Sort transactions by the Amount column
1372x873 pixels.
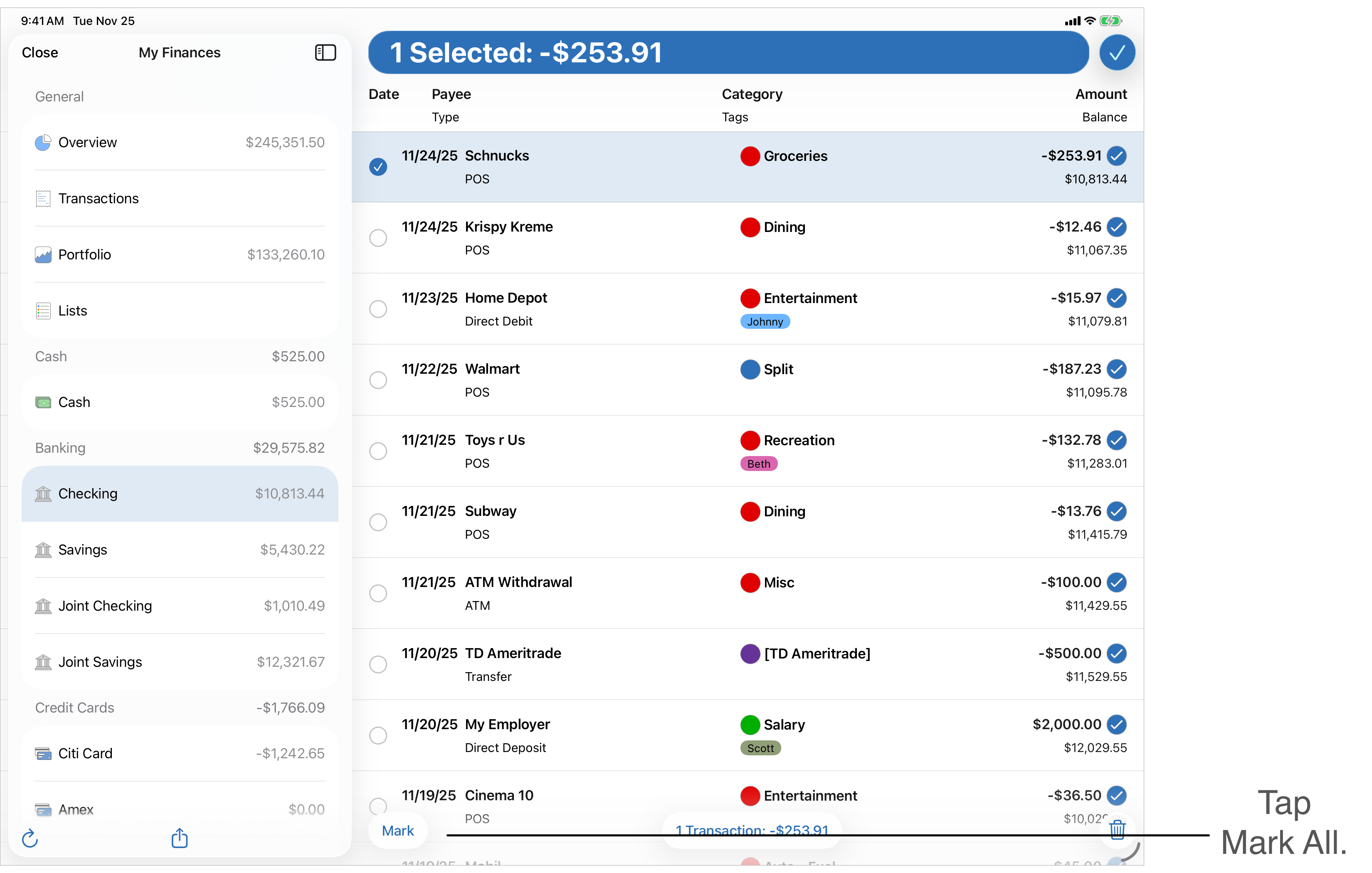pos(1101,94)
